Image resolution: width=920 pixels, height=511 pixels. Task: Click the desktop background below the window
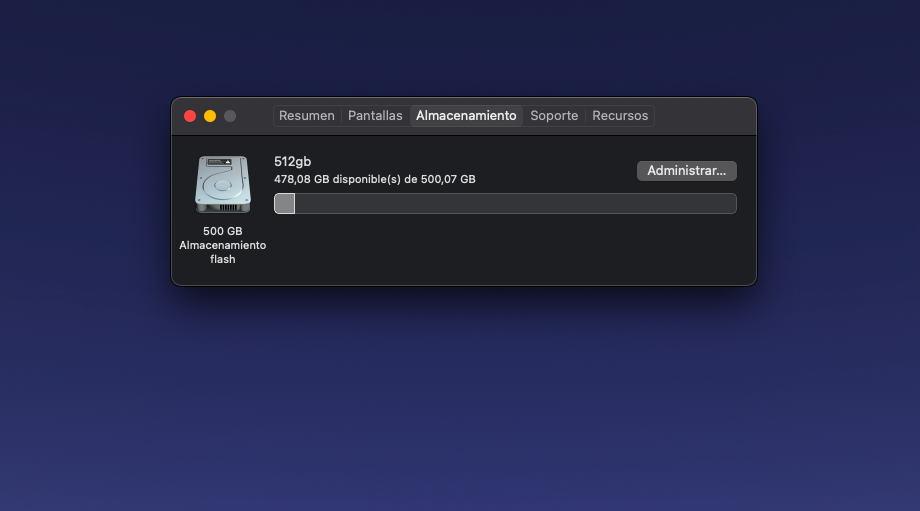(x=460, y=400)
